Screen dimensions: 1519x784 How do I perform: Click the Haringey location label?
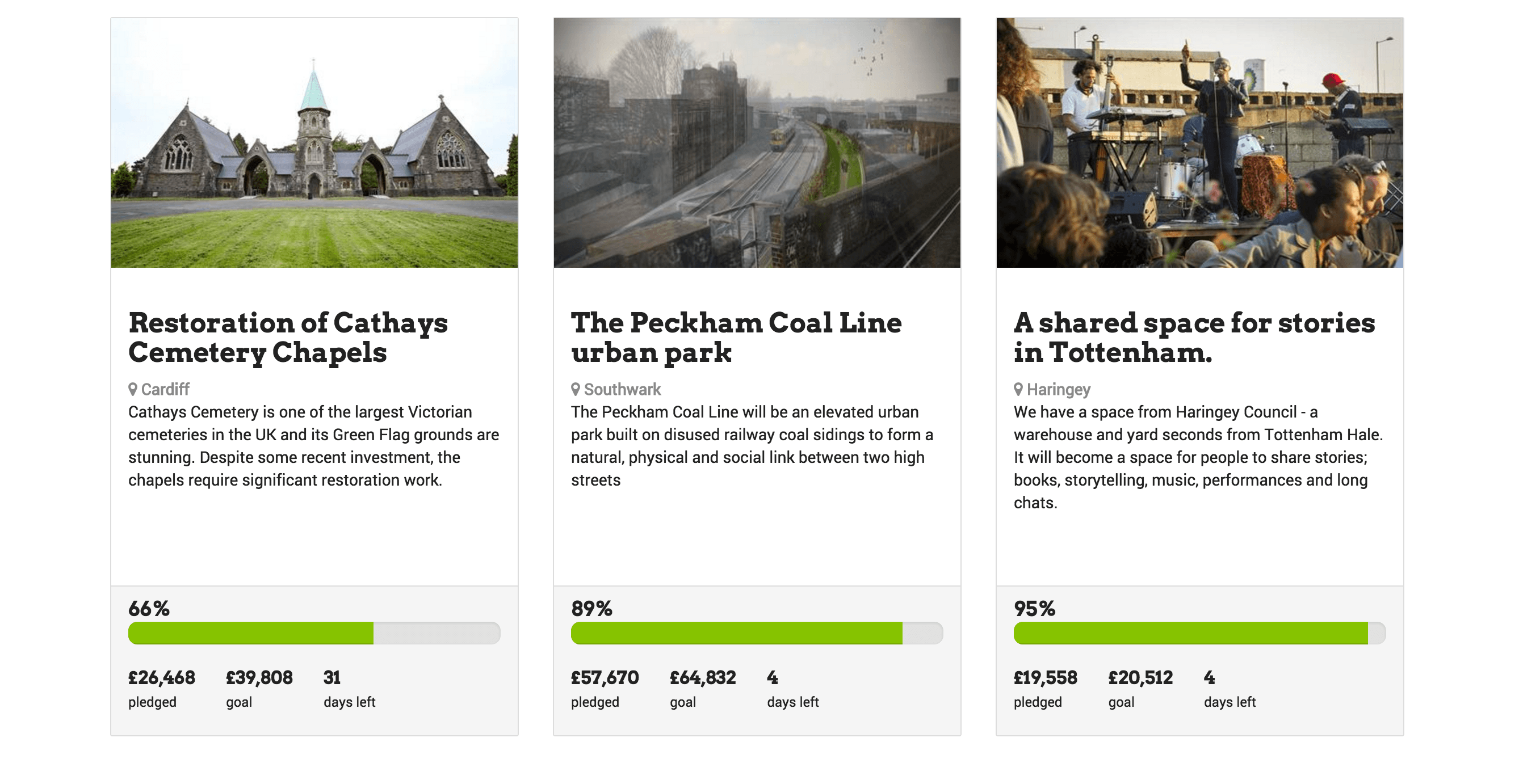(x=1059, y=390)
